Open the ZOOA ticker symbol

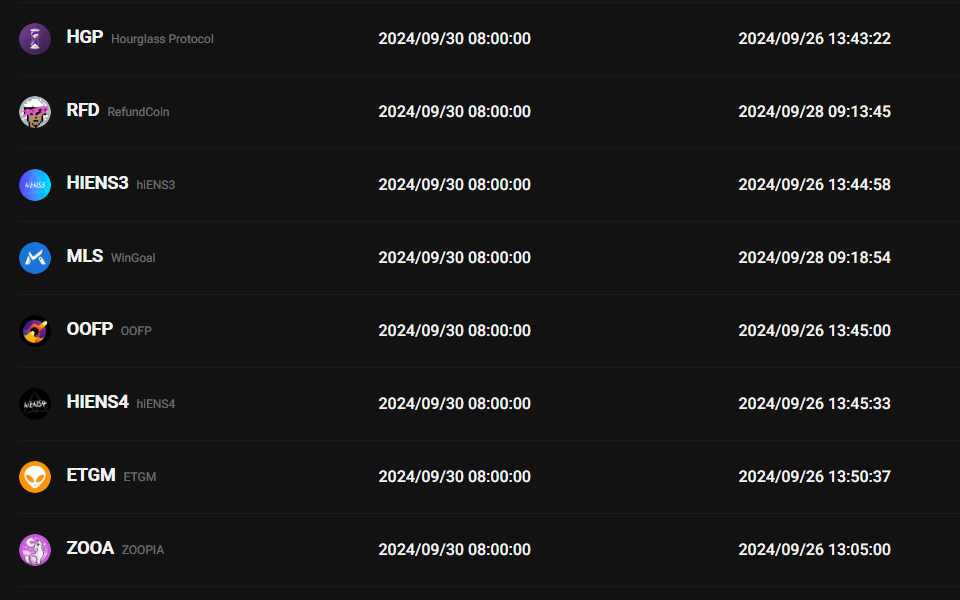[90, 548]
